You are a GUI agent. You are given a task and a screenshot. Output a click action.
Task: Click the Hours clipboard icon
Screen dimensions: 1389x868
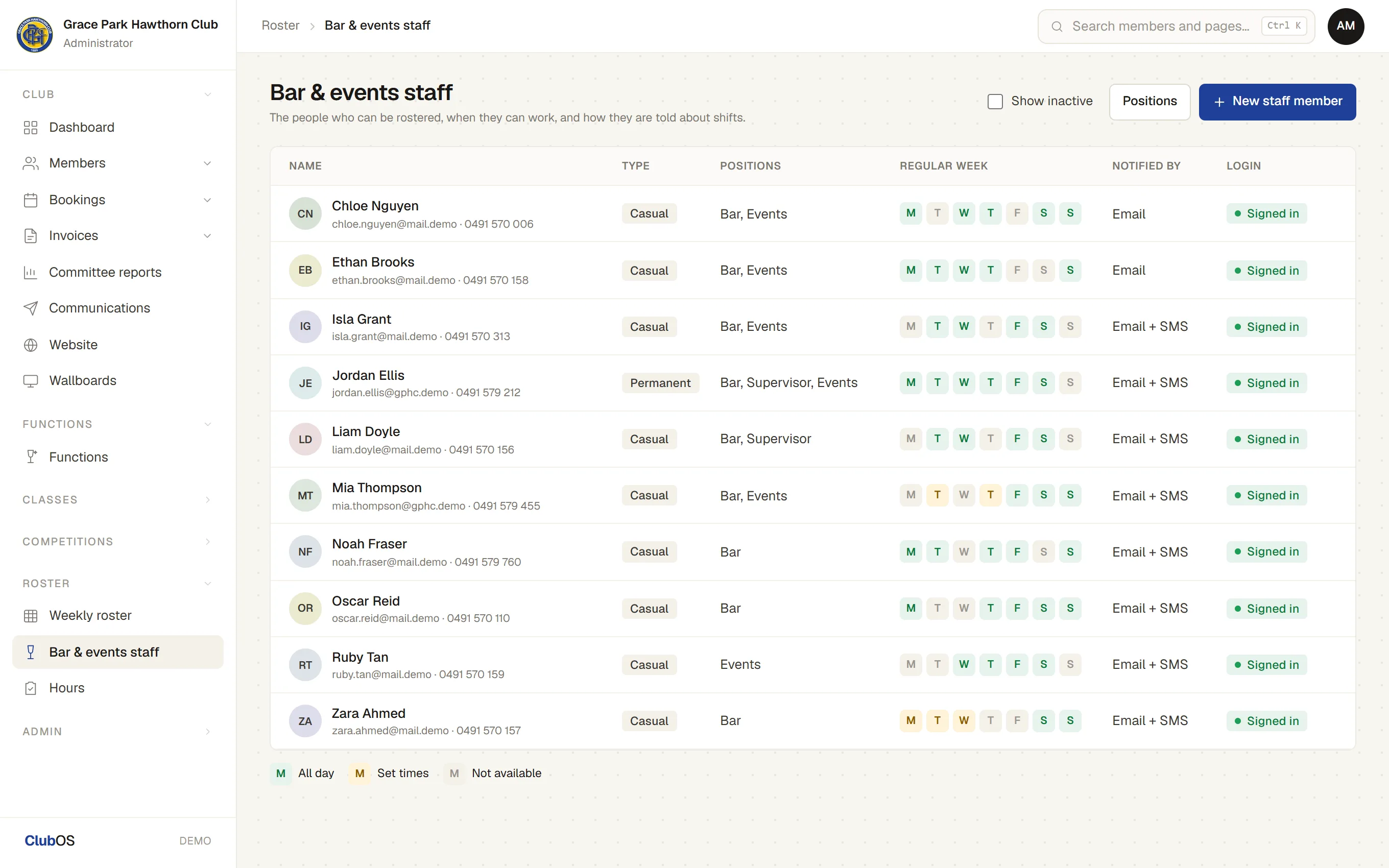31,688
